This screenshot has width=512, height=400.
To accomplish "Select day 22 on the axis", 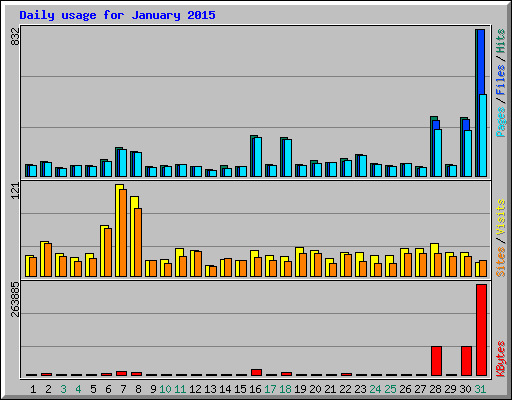I will pos(345,389).
